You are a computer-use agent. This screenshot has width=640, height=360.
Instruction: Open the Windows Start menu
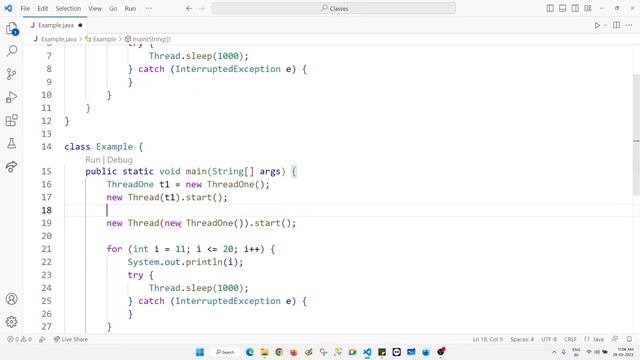(200, 352)
